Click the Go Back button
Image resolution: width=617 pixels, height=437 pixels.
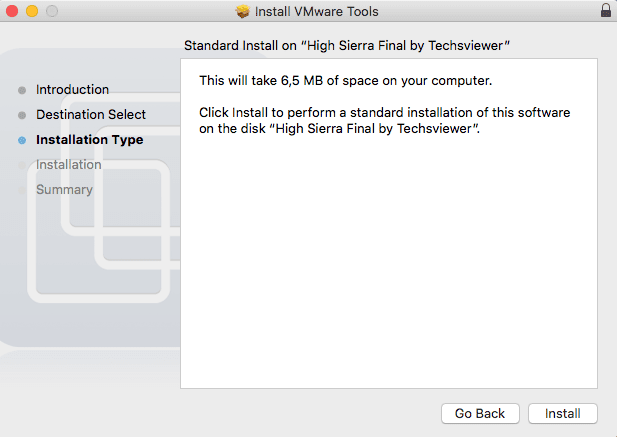[480, 413]
